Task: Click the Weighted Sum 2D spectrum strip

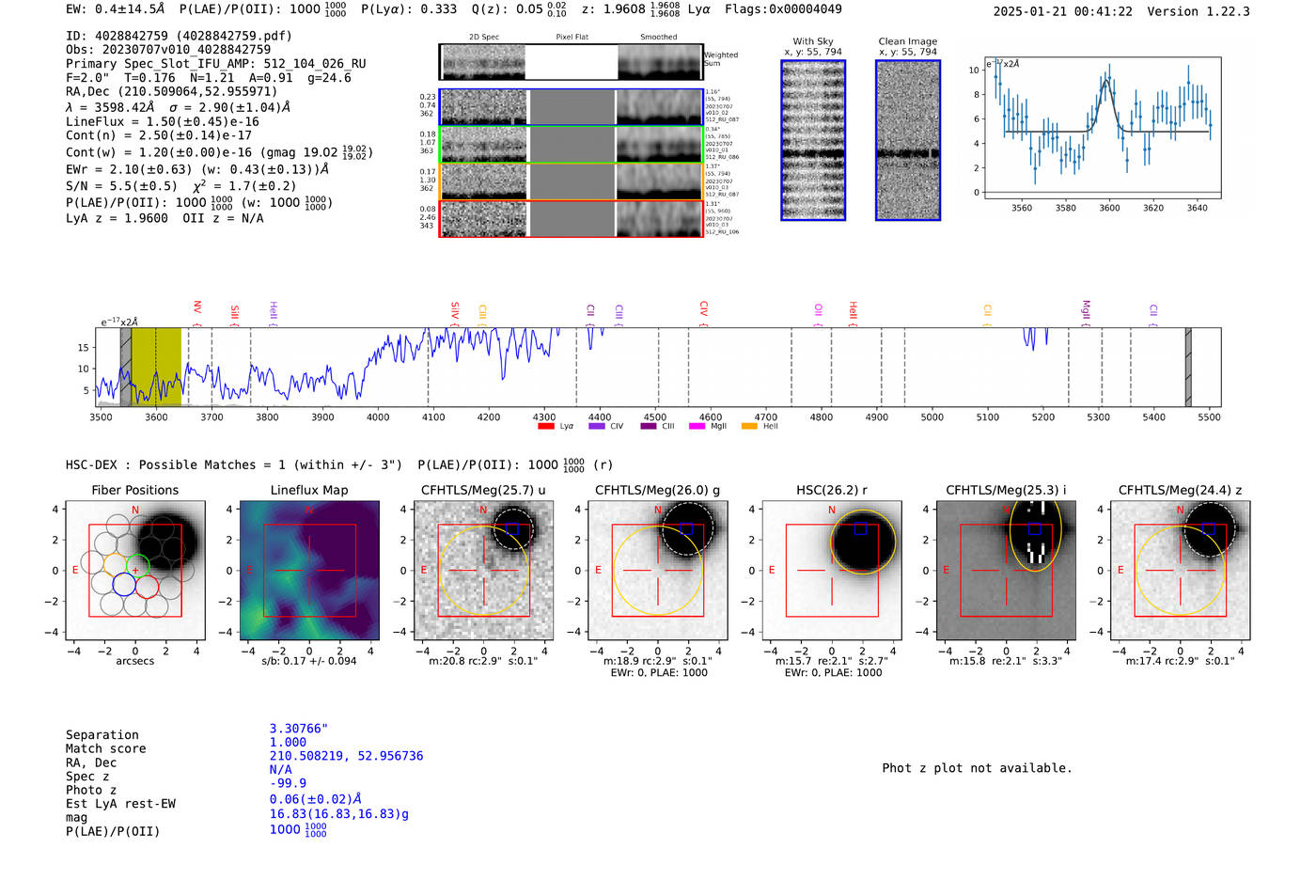Action: click(572, 62)
